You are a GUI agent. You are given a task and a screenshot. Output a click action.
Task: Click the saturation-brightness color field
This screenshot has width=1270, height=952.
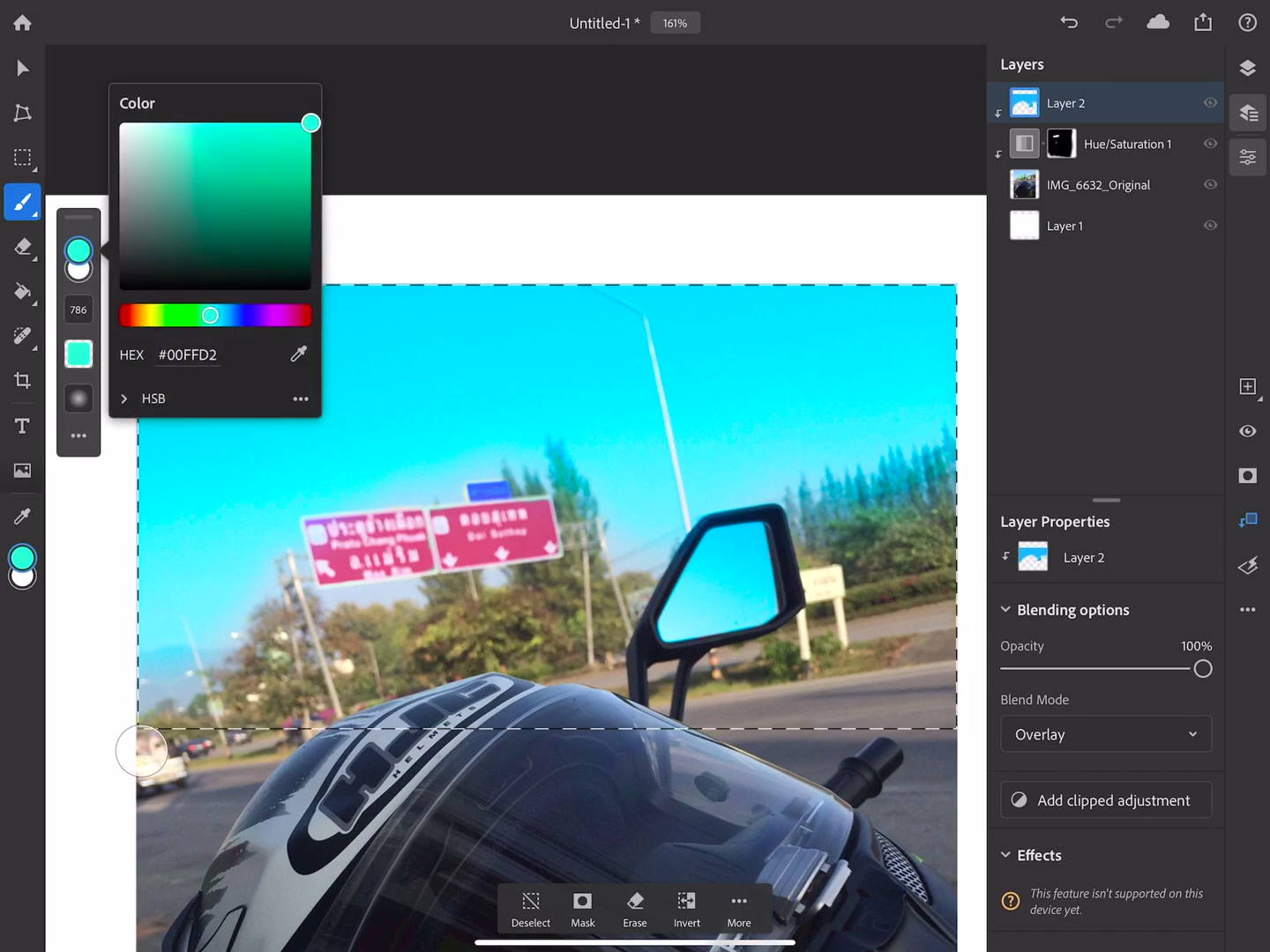(215, 206)
